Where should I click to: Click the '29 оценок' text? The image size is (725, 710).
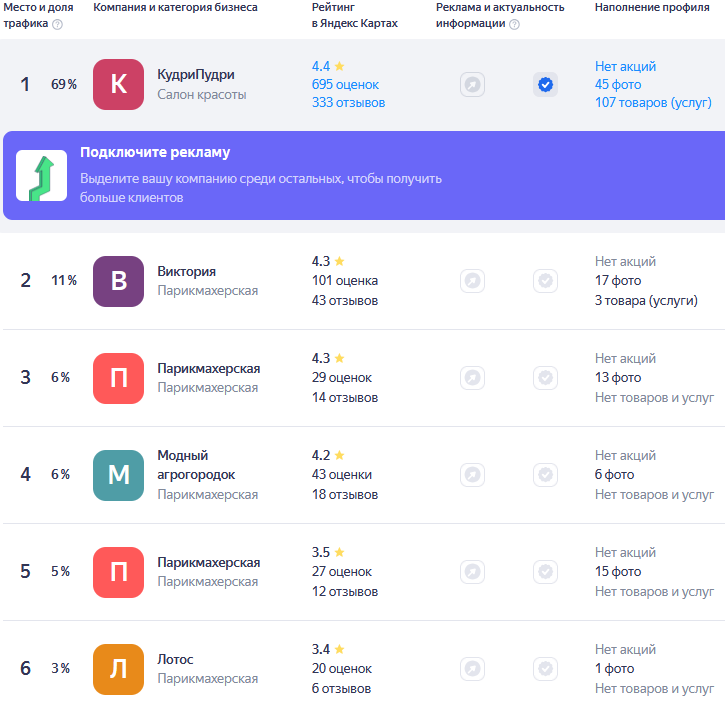(x=341, y=378)
